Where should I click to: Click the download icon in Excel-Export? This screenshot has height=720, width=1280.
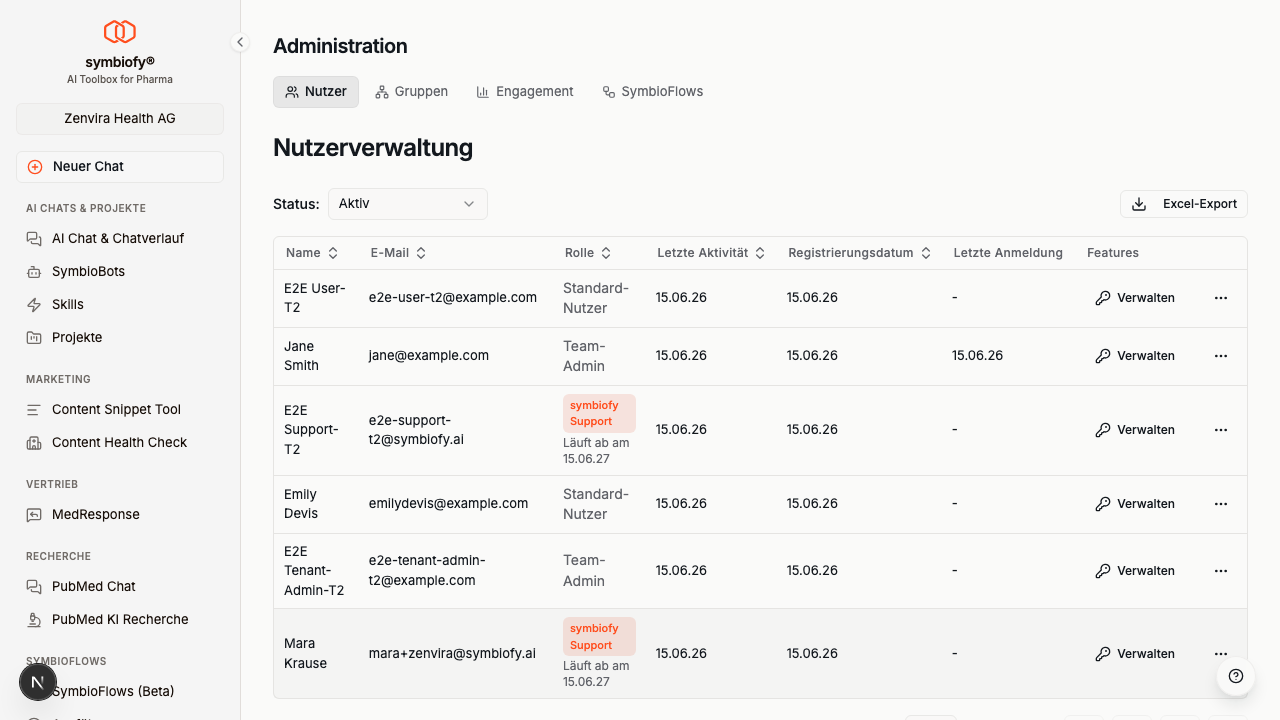pyautogui.click(x=1139, y=204)
